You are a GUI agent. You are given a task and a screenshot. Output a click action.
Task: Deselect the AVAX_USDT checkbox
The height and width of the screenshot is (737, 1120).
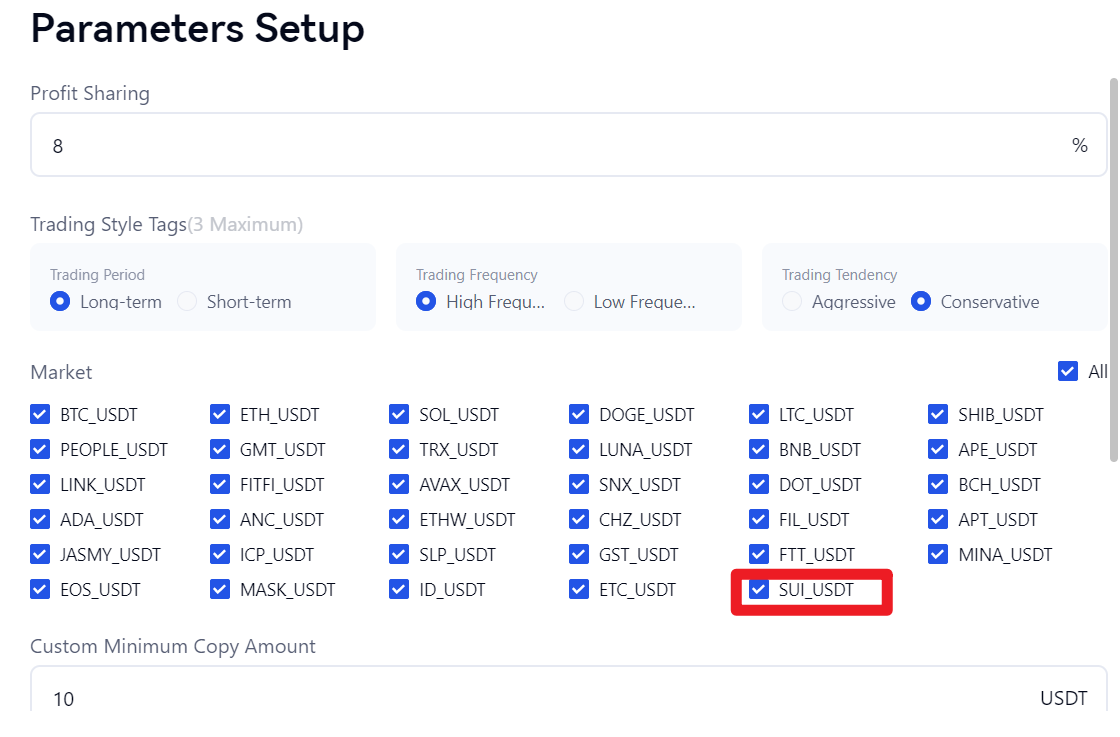click(x=399, y=485)
